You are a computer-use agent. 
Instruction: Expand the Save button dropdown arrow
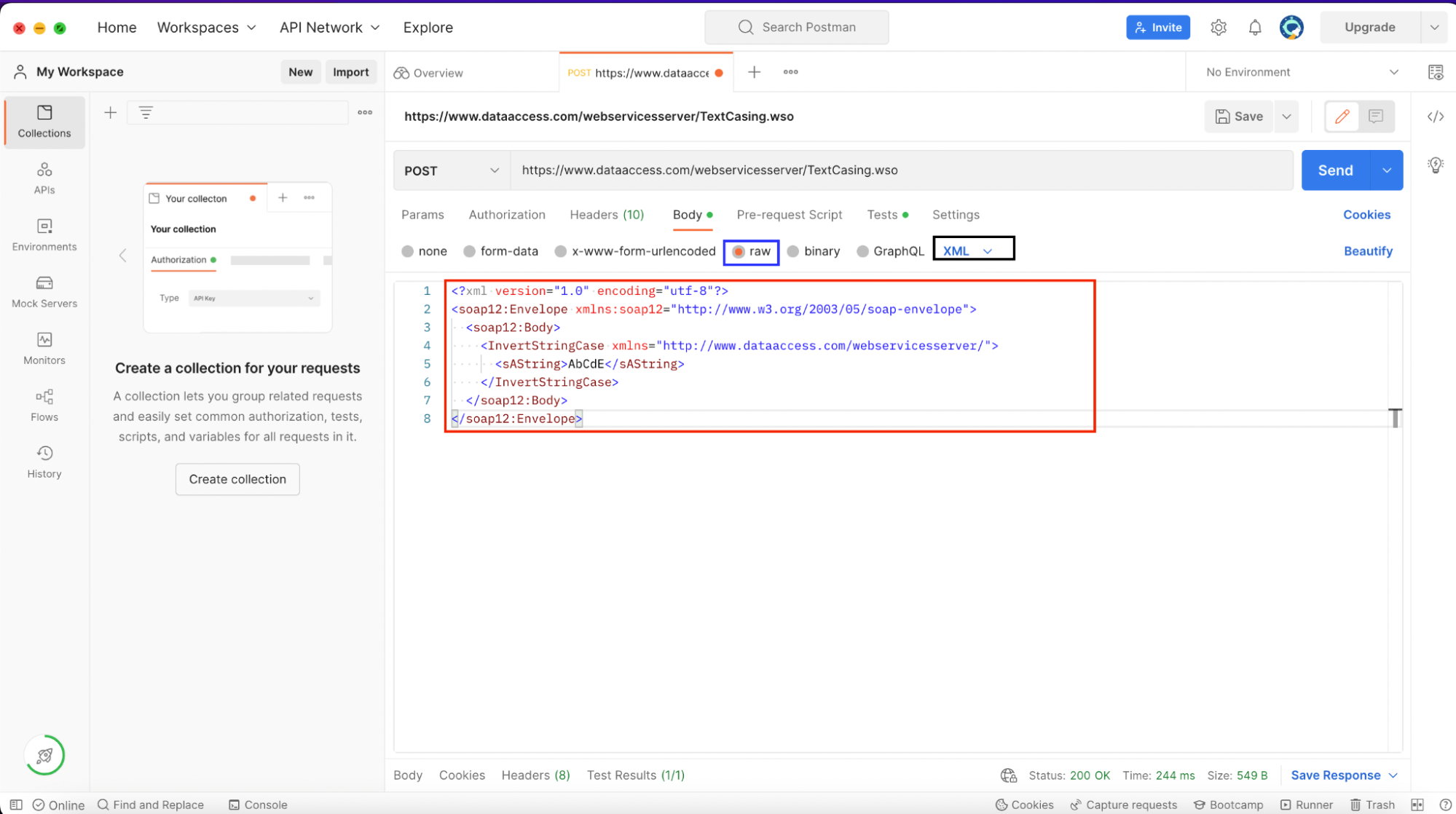pos(1289,116)
